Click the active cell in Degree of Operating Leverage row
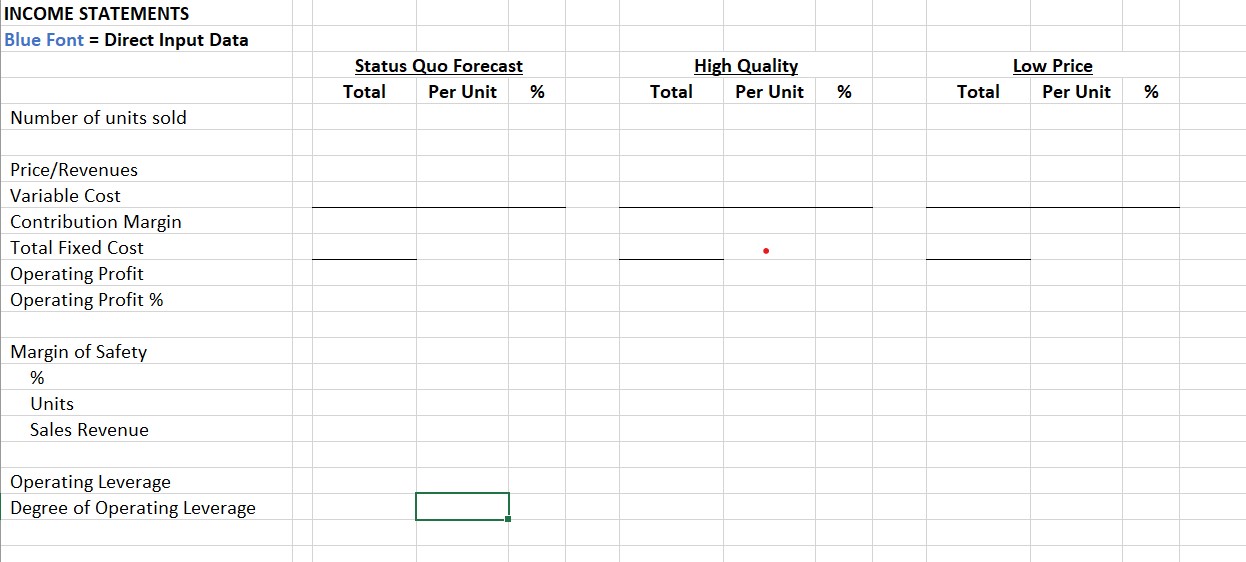The image size is (1246, 562). tap(462, 507)
